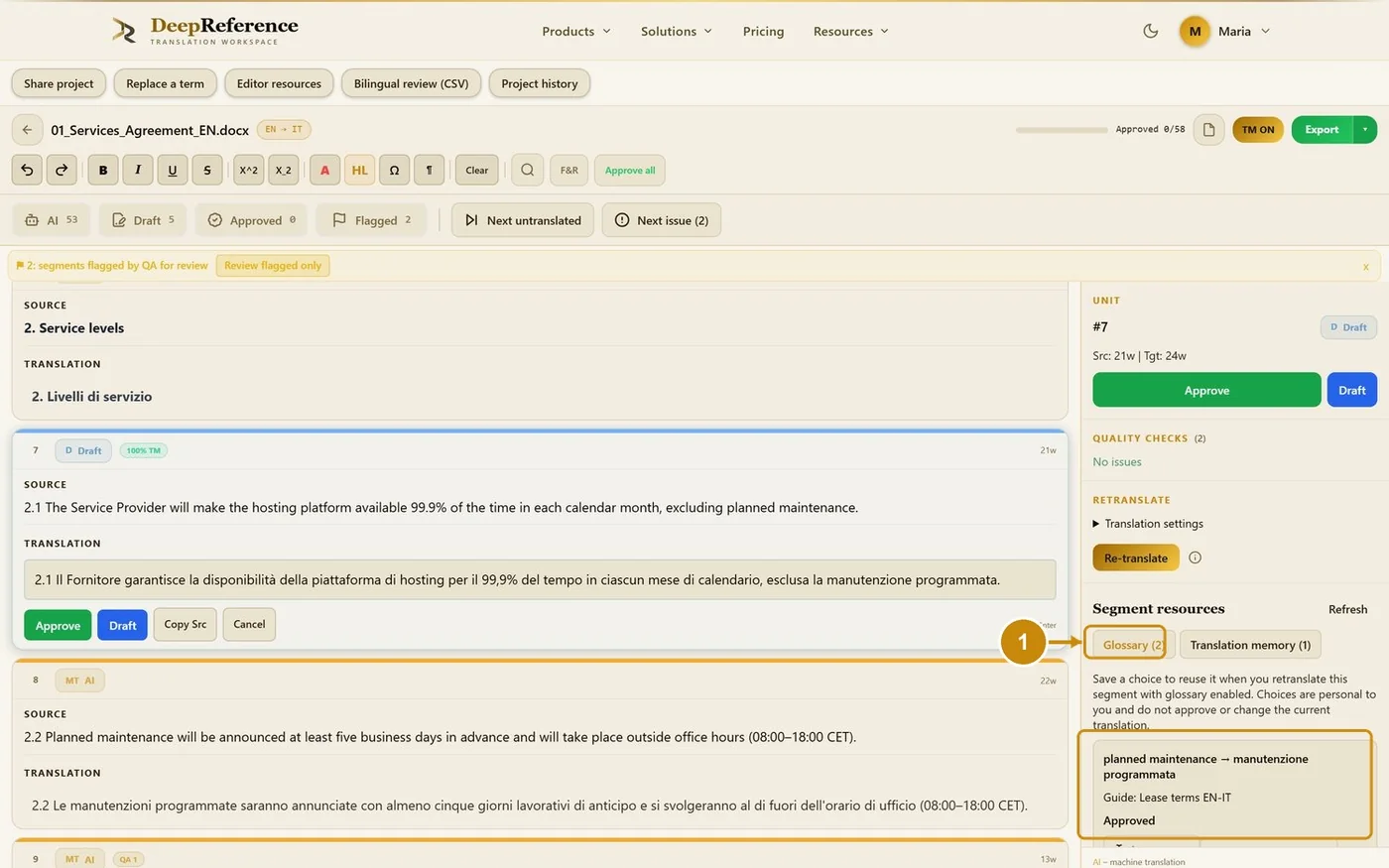Image resolution: width=1389 pixels, height=868 pixels.
Task: Toggle dark mode with the moon icon
Action: coord(1151,31)
